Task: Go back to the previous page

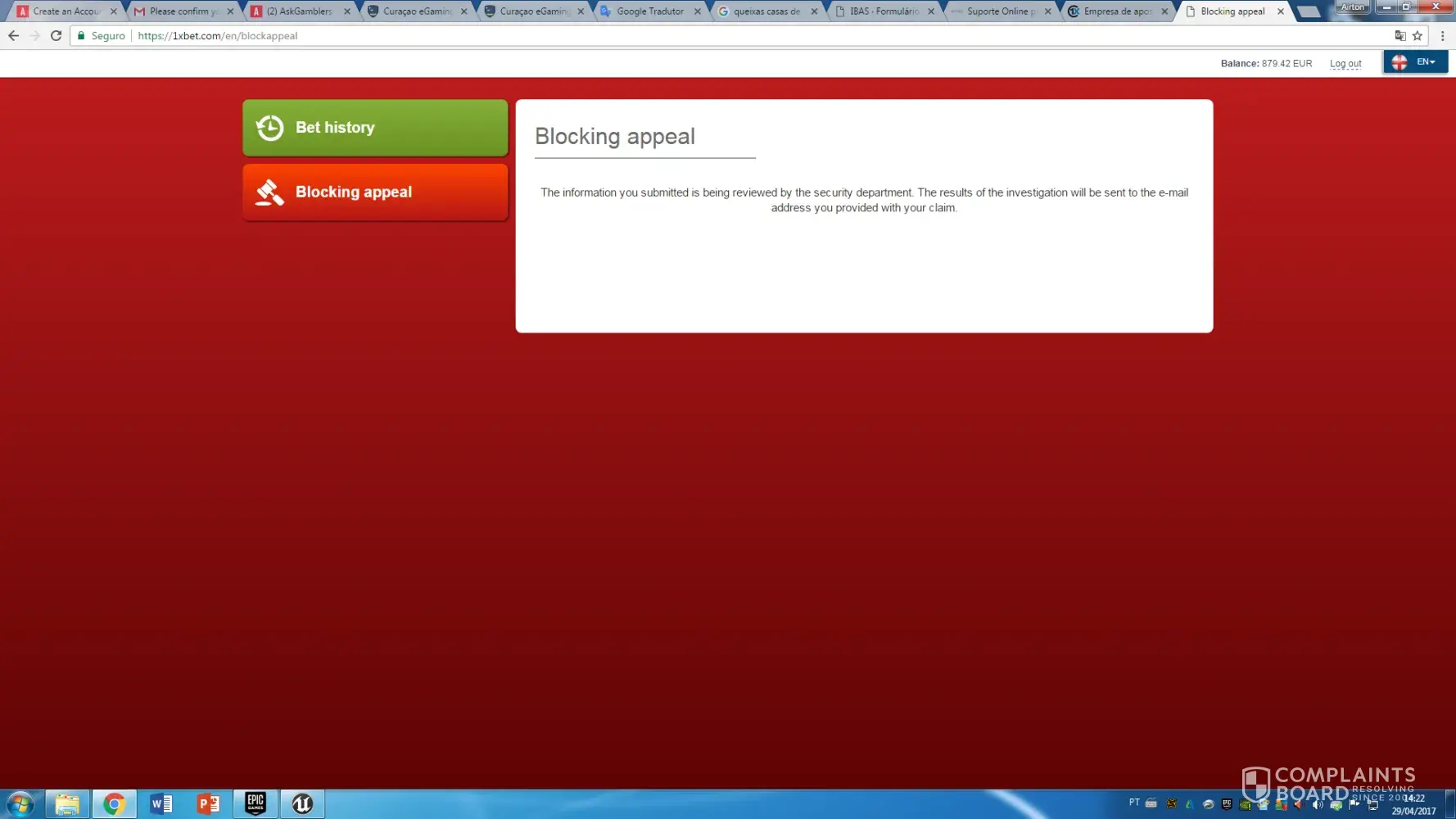Action: pyautogui.click(x=13, y=36)
